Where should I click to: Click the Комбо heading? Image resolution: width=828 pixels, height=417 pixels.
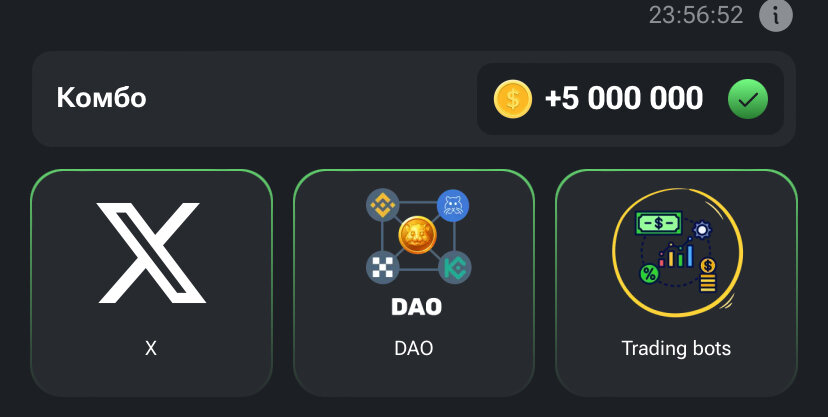(x=101, y=98)
